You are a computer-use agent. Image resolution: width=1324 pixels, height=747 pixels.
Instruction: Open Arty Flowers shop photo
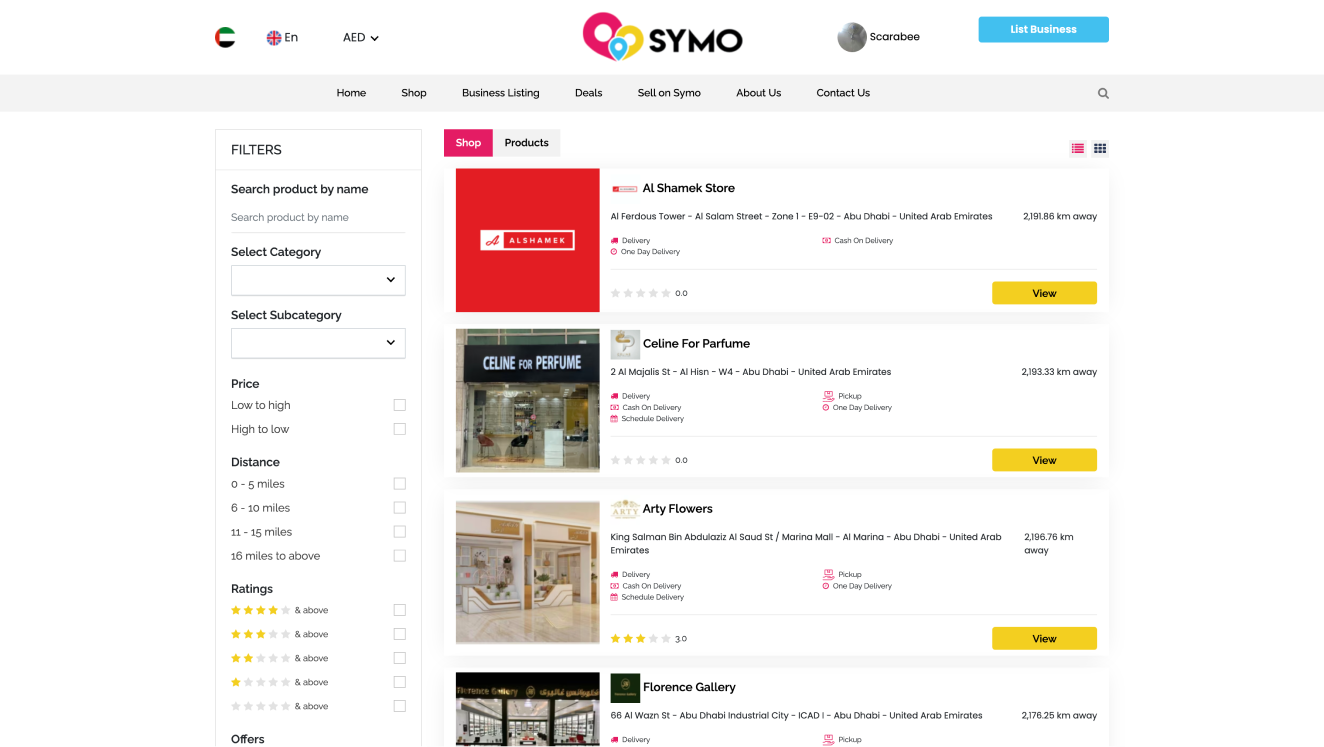[527, 572]
